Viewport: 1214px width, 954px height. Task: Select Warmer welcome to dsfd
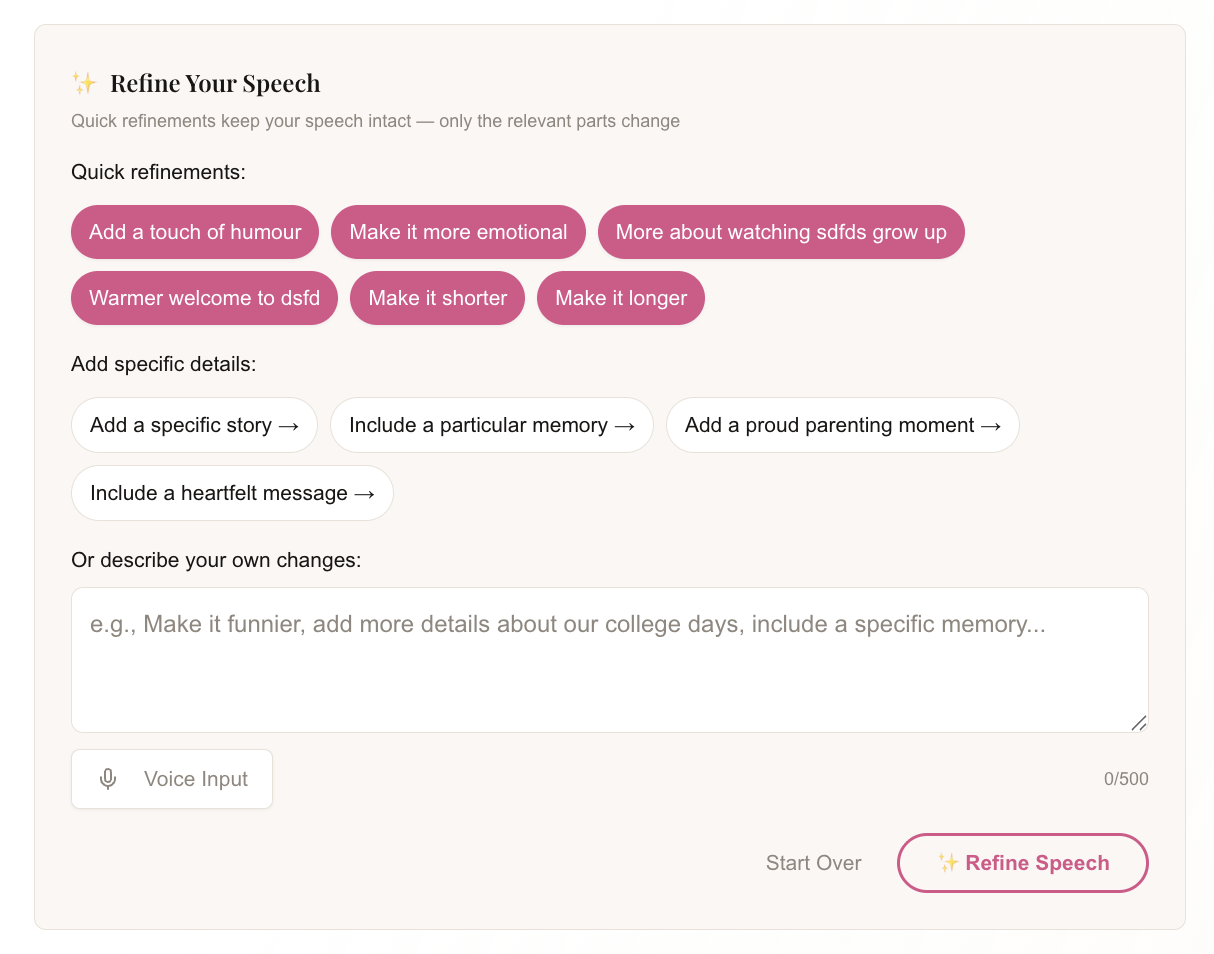(204, 297)
